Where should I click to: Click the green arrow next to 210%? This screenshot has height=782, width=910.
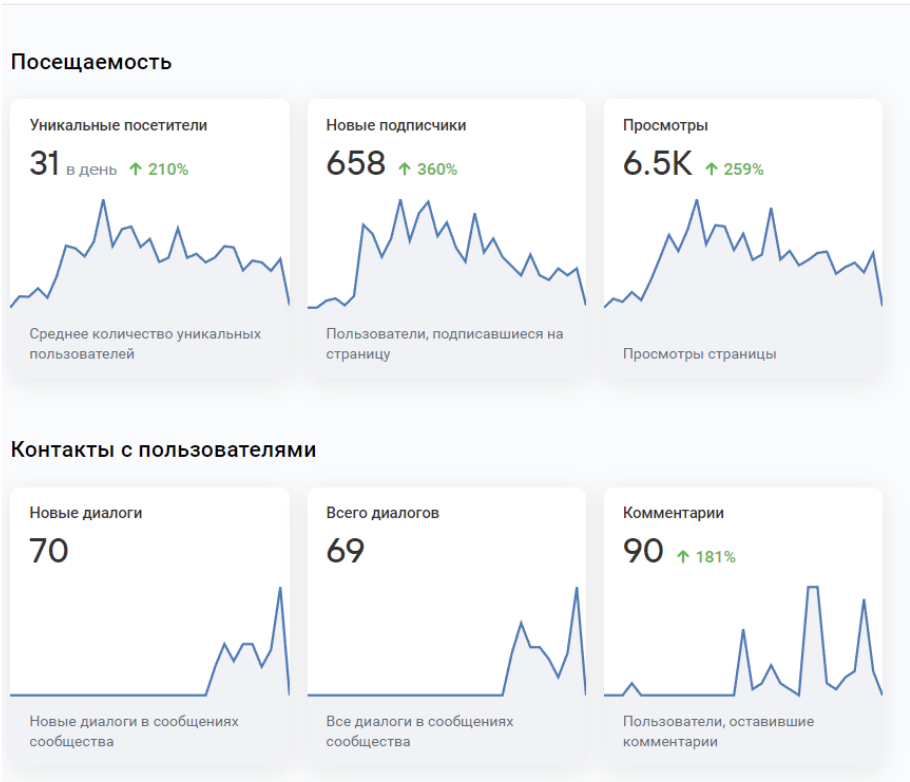coord(135,169)
